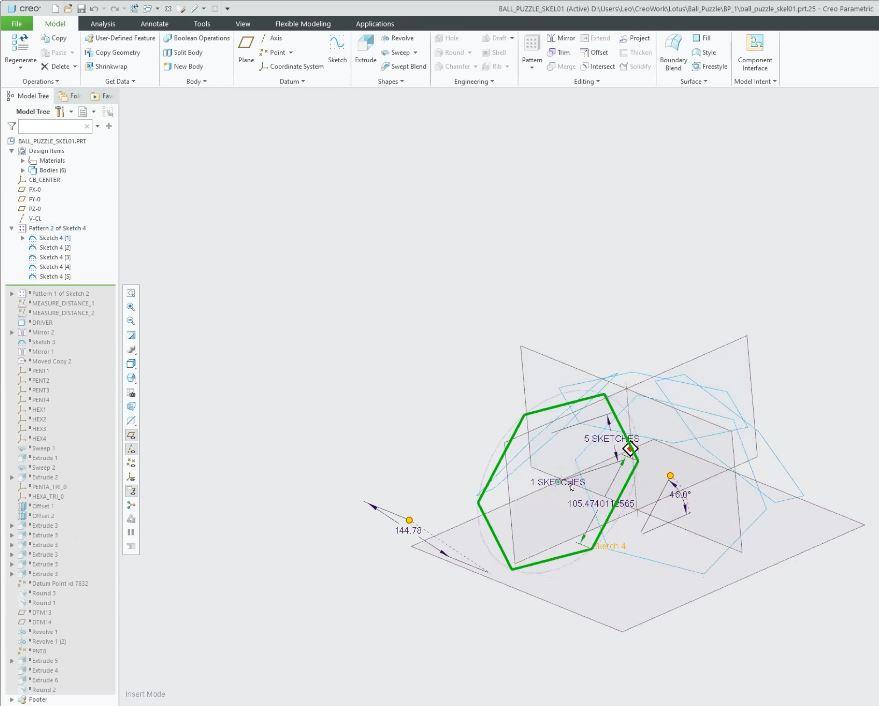Click the Sketch tool icon
The image size is (879, 706).
[x=337, y=47]
